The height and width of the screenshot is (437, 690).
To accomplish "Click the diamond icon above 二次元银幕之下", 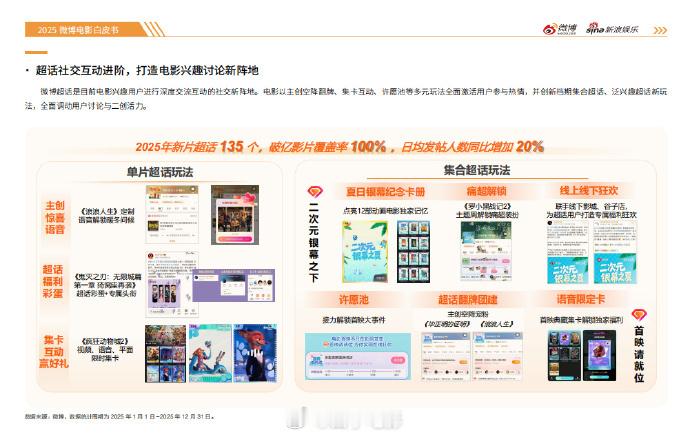I will [315, 192].
